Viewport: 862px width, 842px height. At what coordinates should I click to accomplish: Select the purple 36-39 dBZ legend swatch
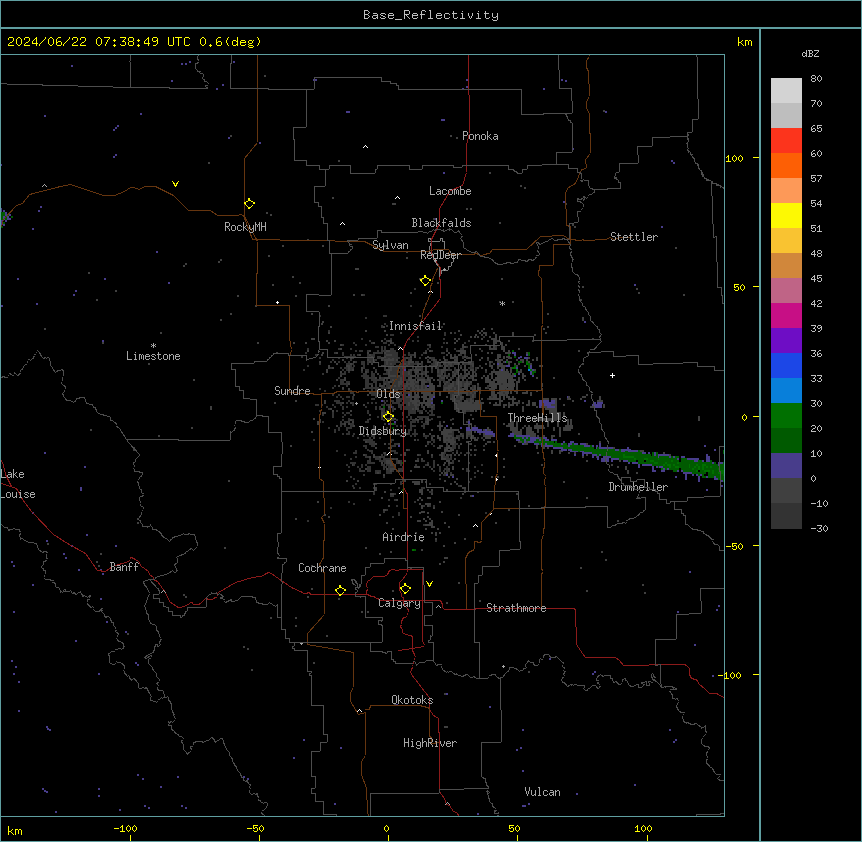click(786, 341)
